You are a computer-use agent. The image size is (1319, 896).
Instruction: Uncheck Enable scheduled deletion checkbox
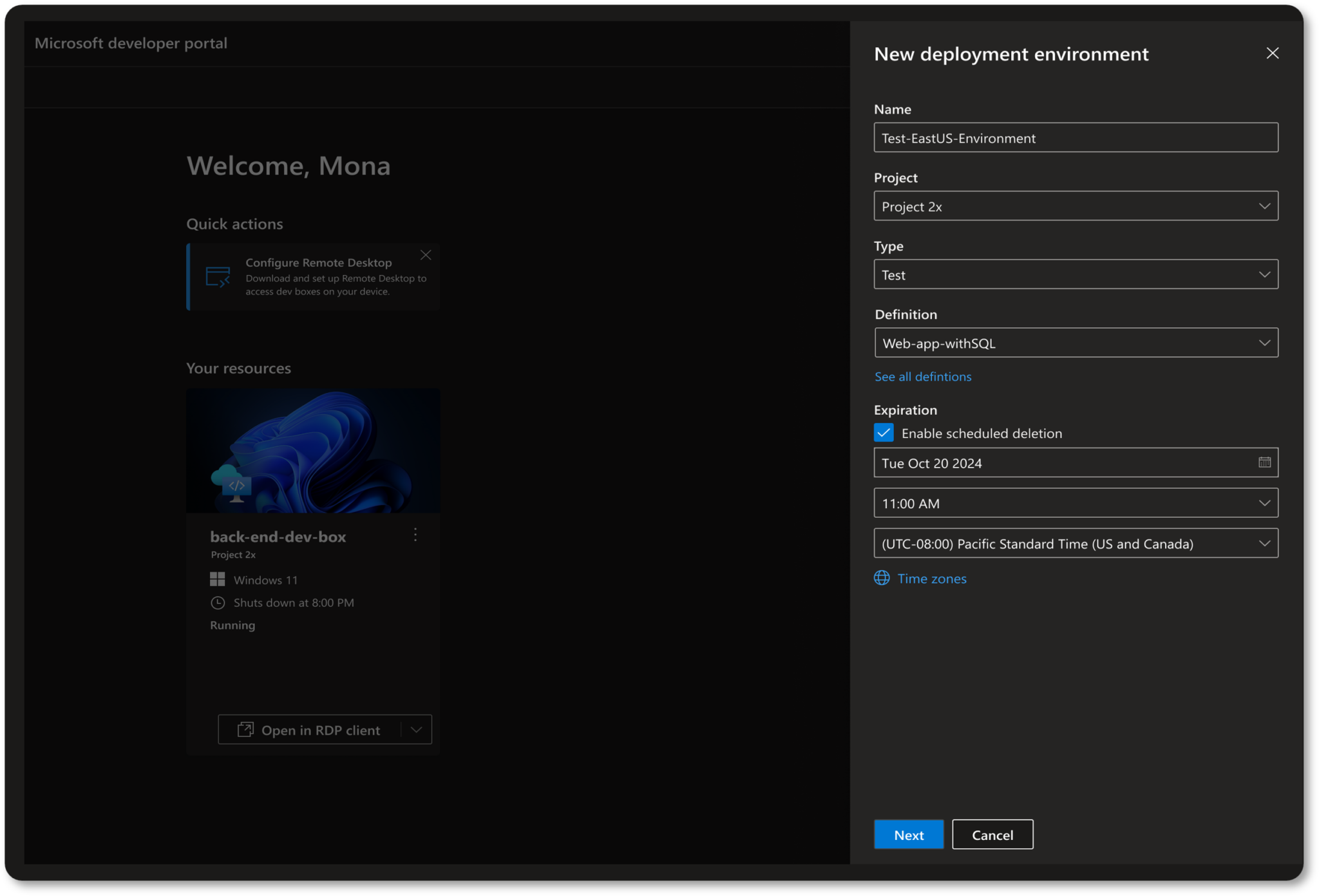[x=884, y=433]
